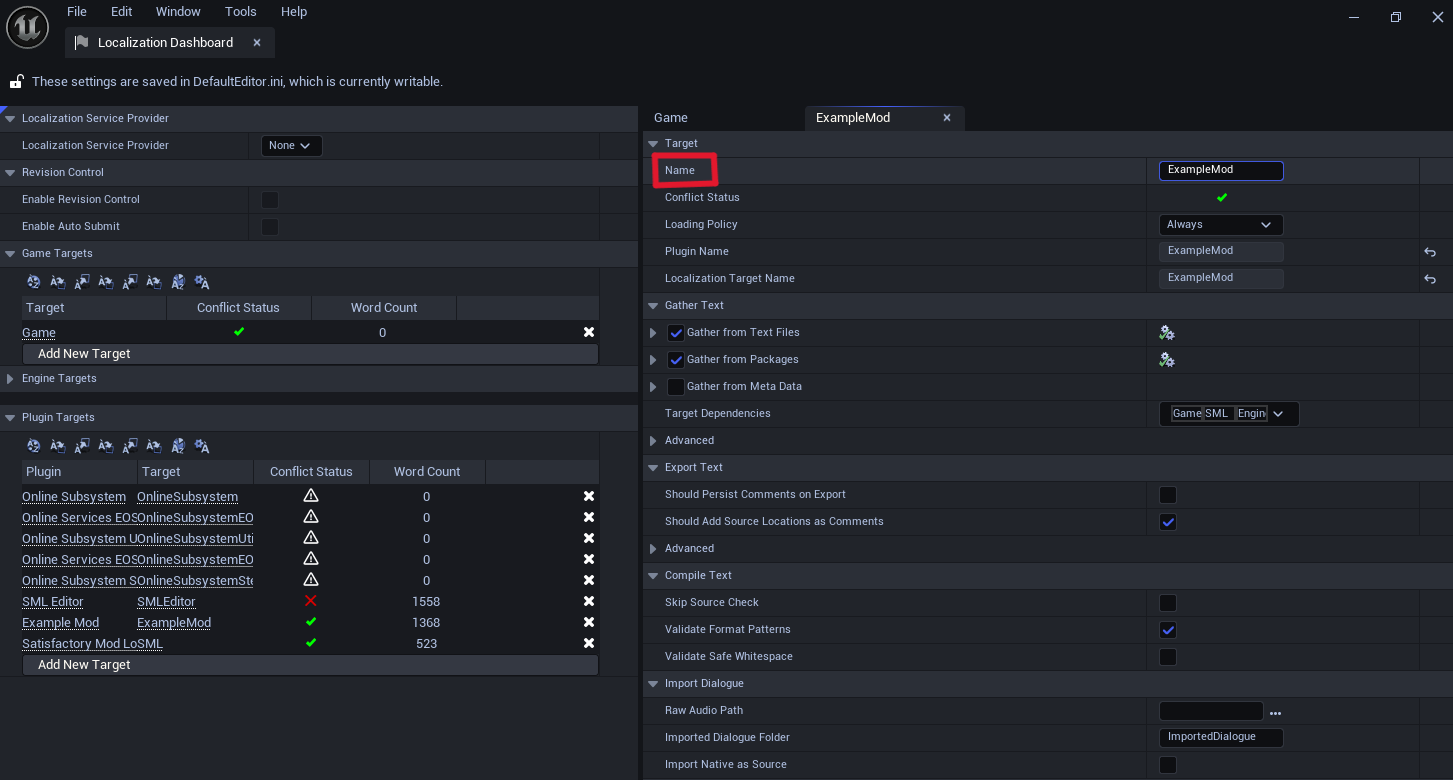Open the Window menu
The height and width of the screenshot is (780, 1453).
pyautogui.click(x=178, y=12)
